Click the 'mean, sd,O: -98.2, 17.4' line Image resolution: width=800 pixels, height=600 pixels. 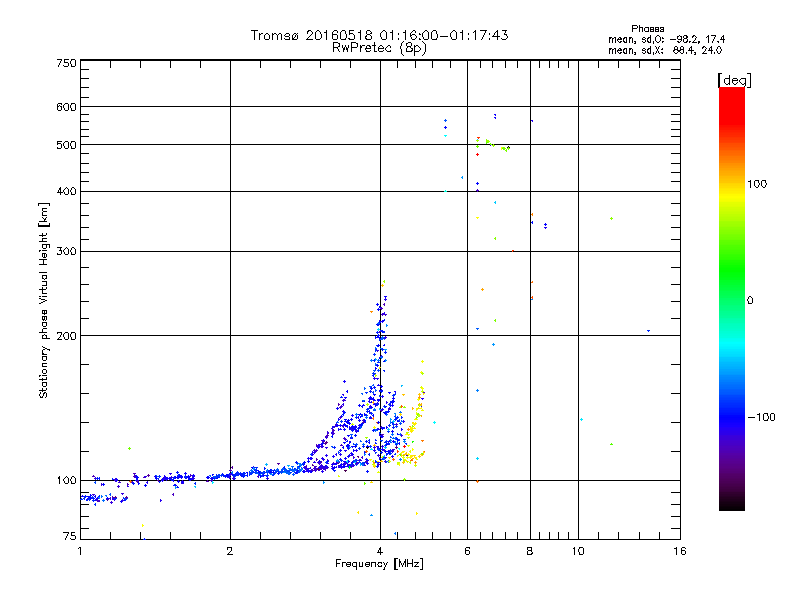pos(666,39)
